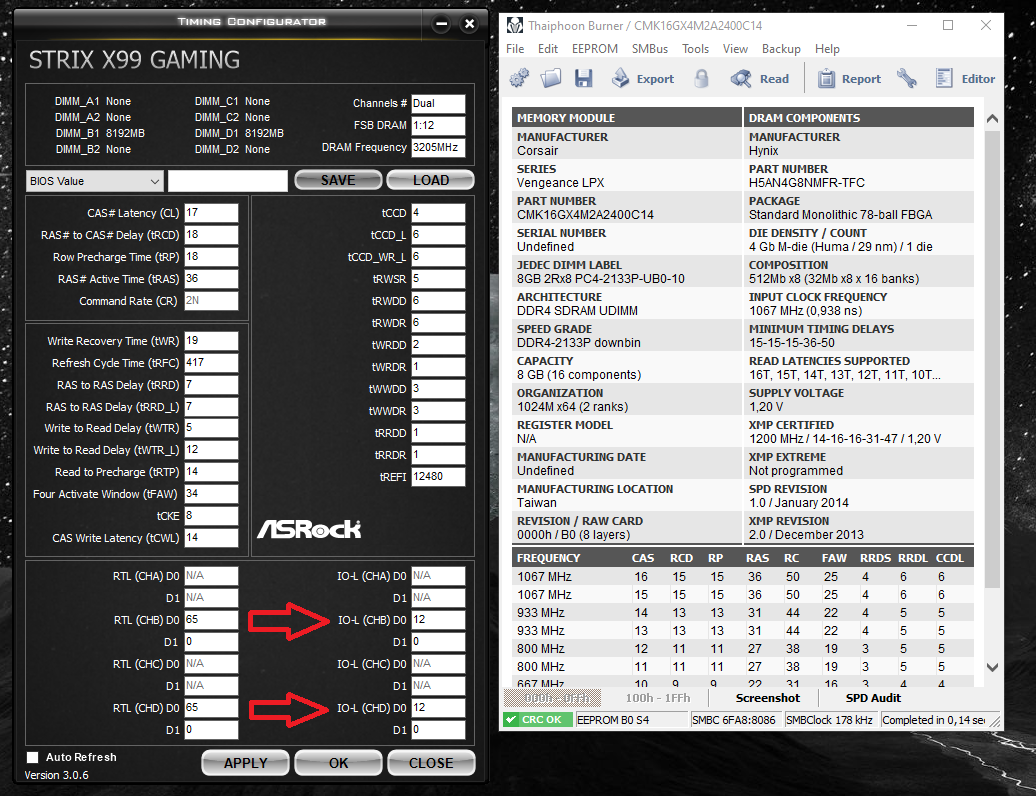Click the OK button
The image size is (1036, 796).
[x=338, y=763]
